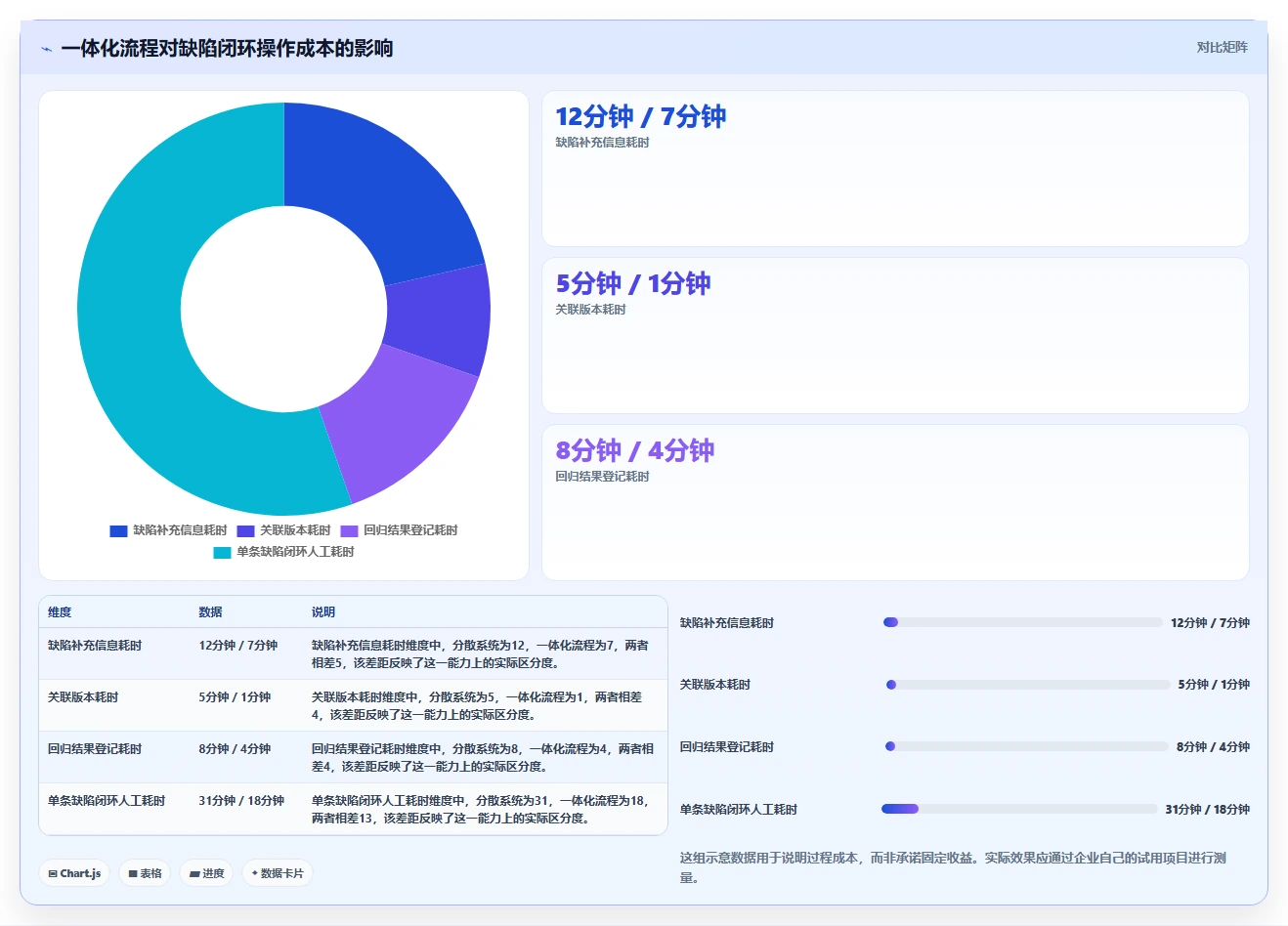Click progress bar for 关联版本耗时
The image size is (1288, 926).
click(1027, 685)
